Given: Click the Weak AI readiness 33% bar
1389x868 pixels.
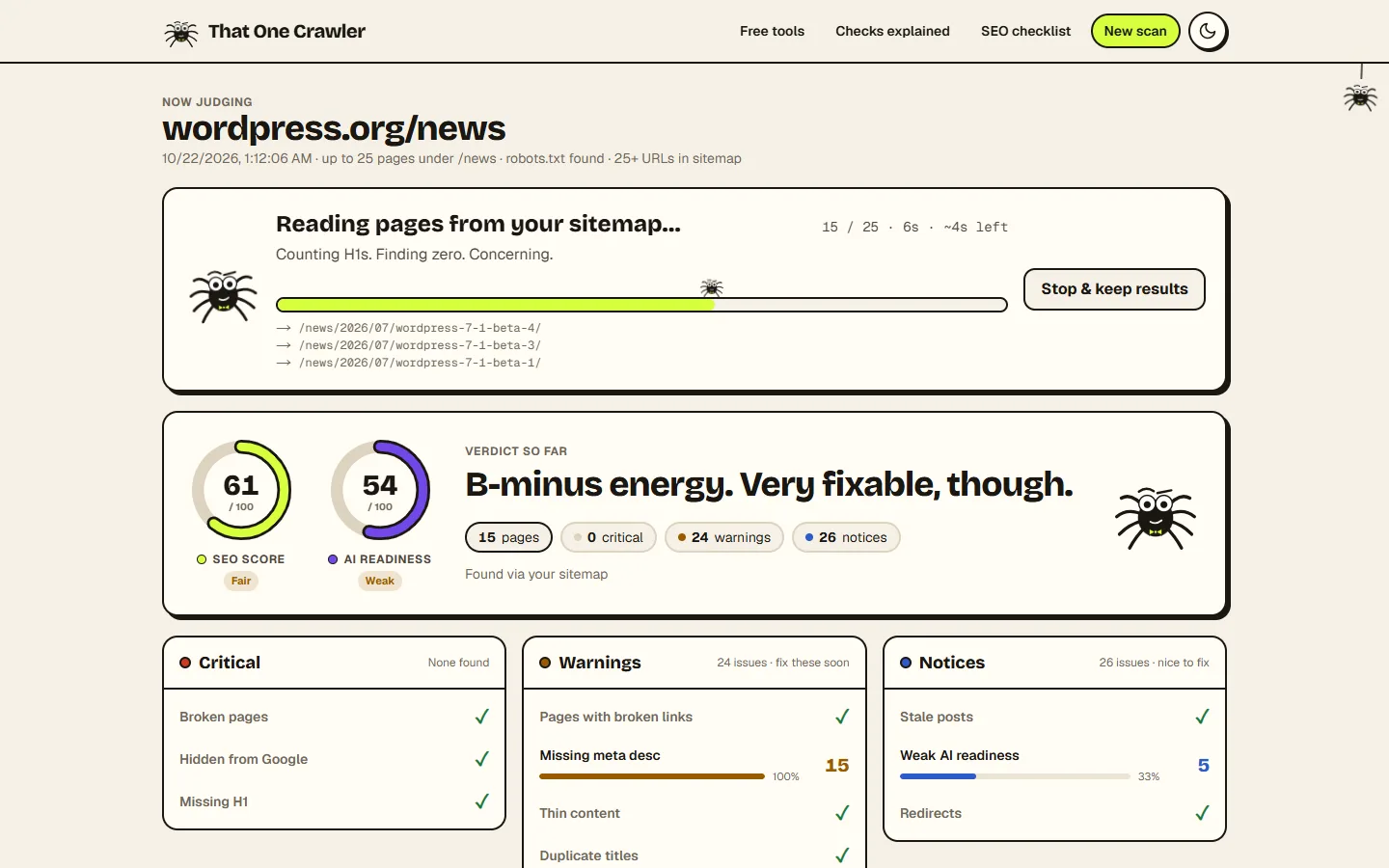Looking at the screenshot, I should [x=1015, y=776].
